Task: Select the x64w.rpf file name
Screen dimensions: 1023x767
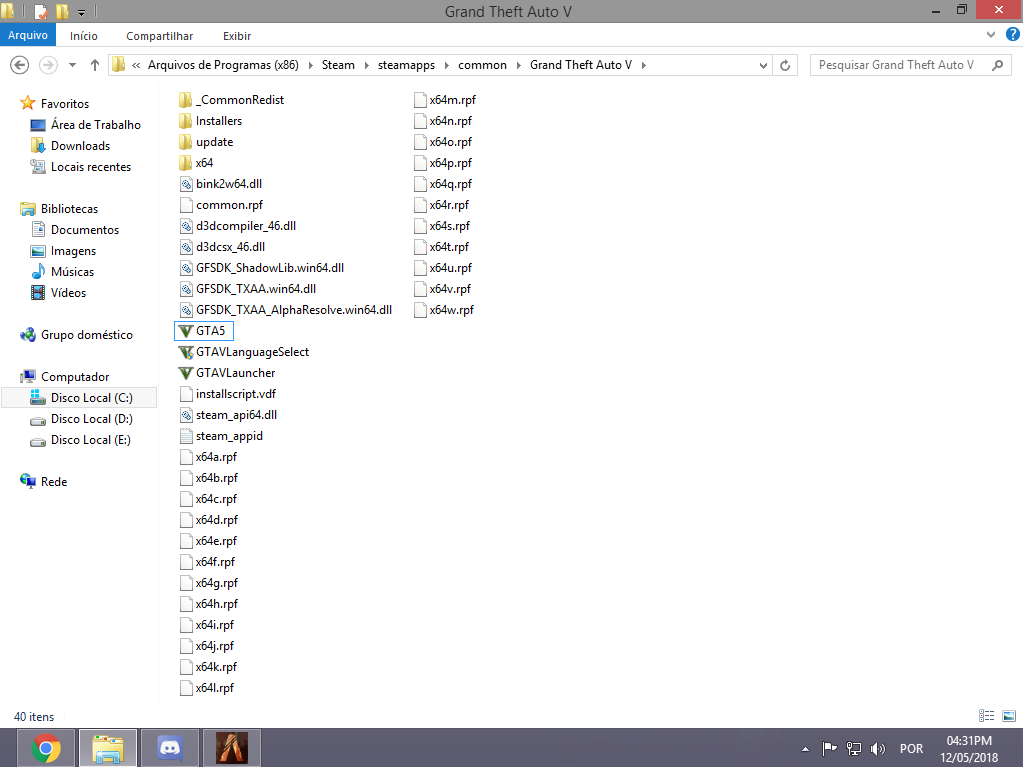Action: [x=451, y=310]
